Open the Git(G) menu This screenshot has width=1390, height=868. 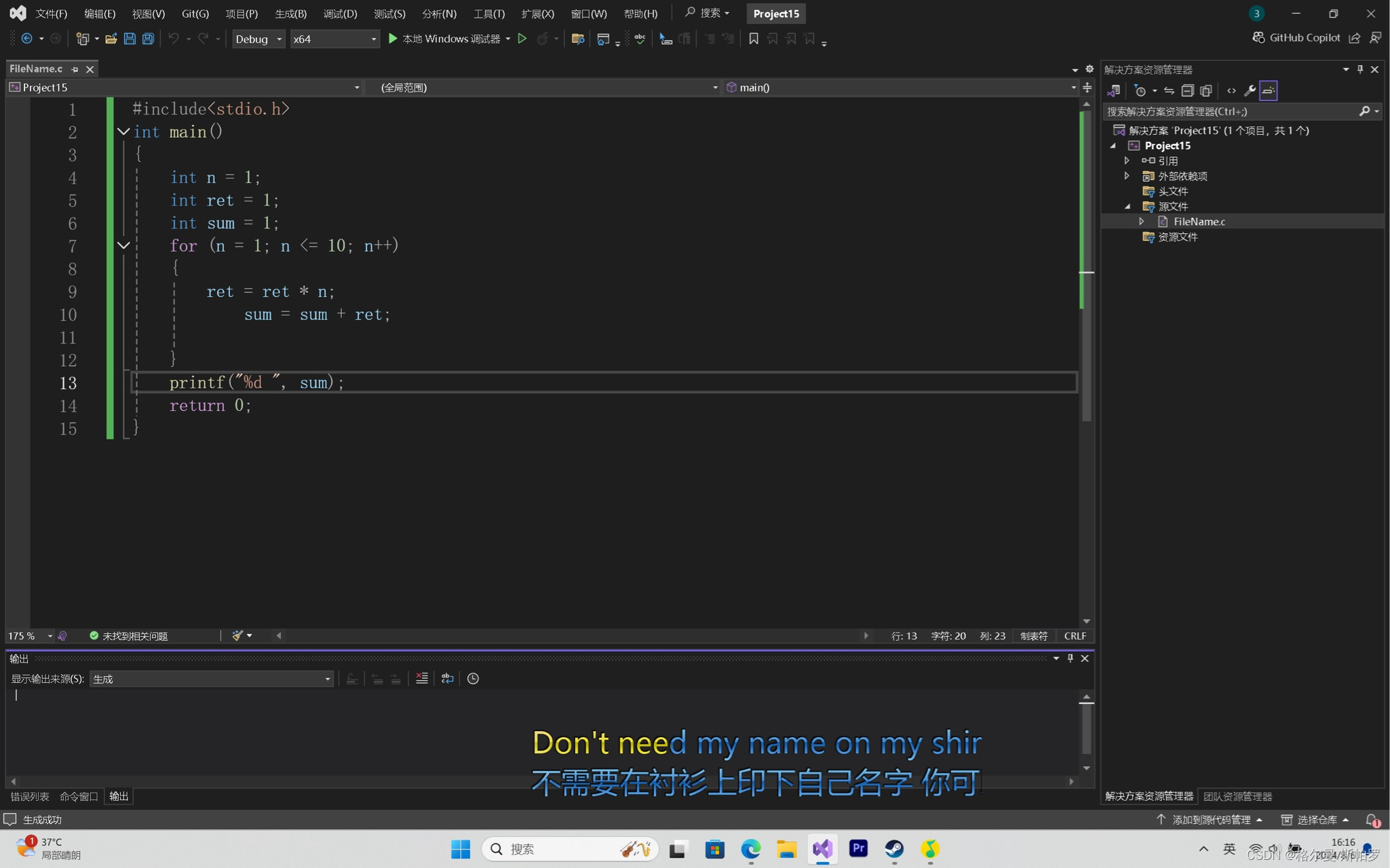point(195,14)
